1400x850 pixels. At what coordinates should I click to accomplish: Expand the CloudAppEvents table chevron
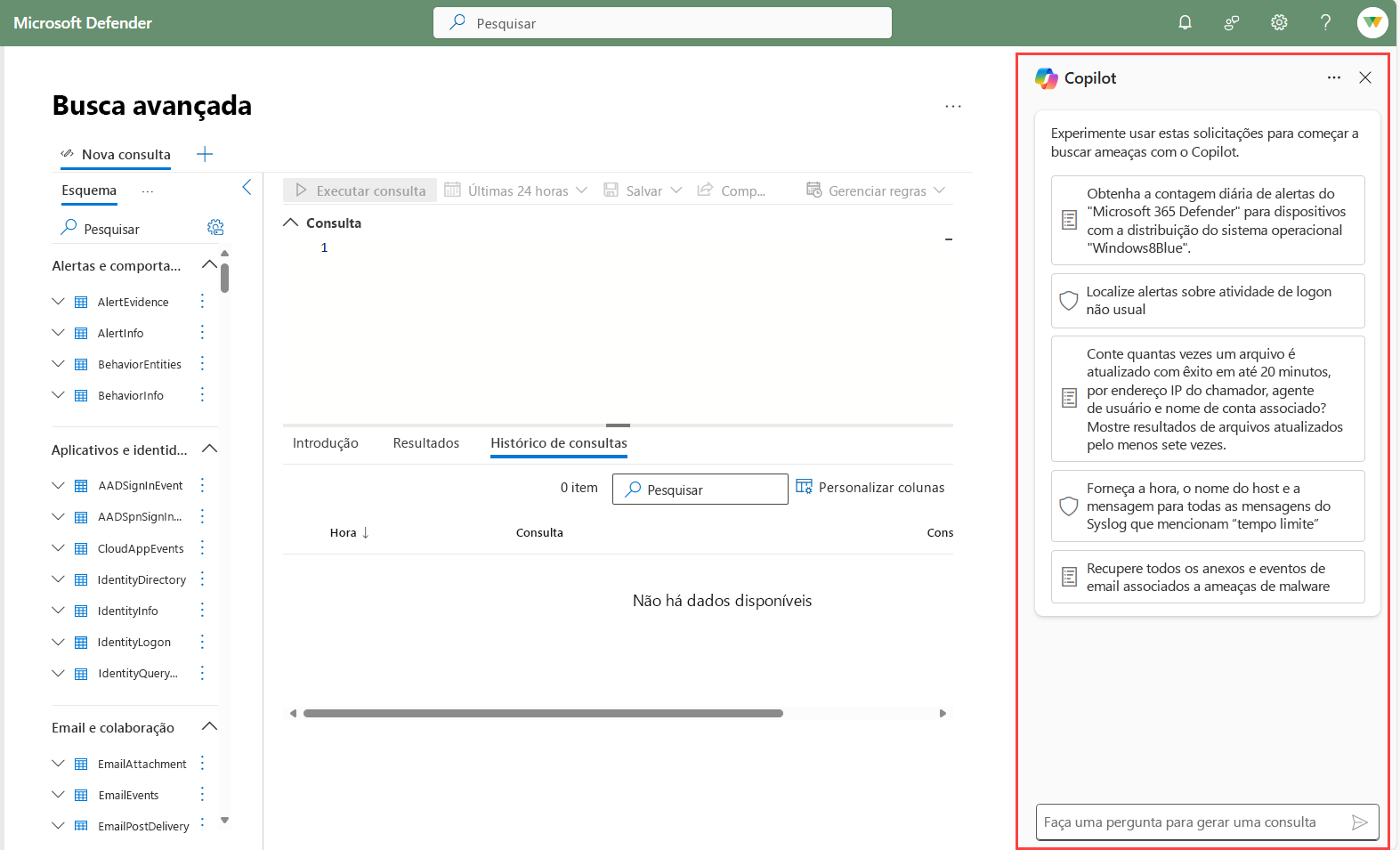tap(58, 548)
